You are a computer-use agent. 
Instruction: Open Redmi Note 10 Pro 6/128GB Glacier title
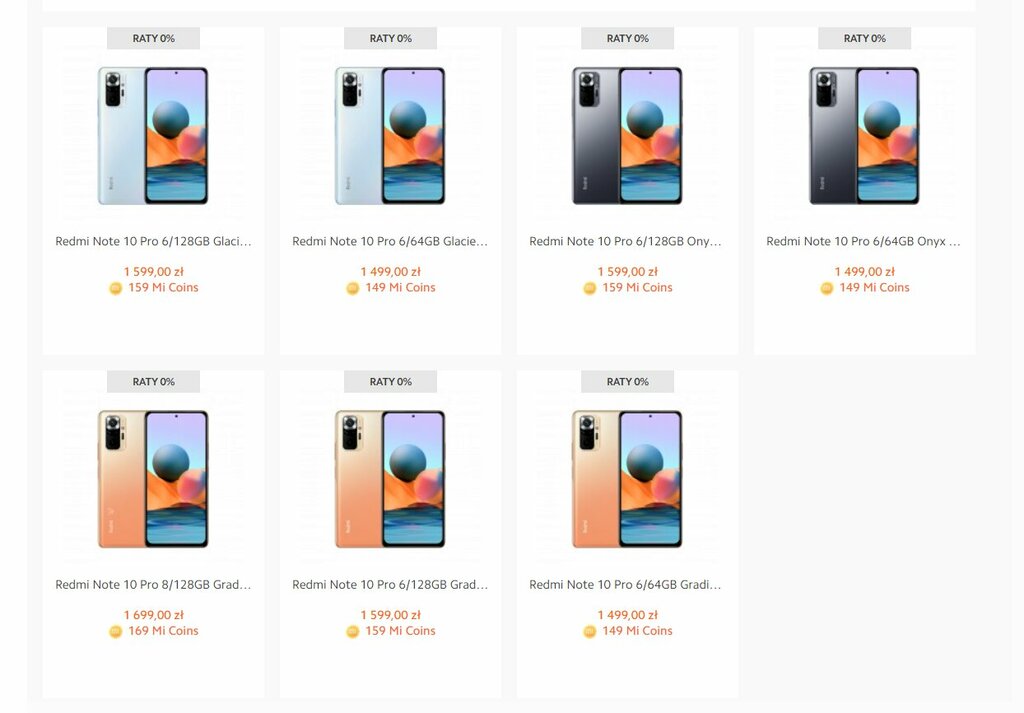click(x=153, y=241)
